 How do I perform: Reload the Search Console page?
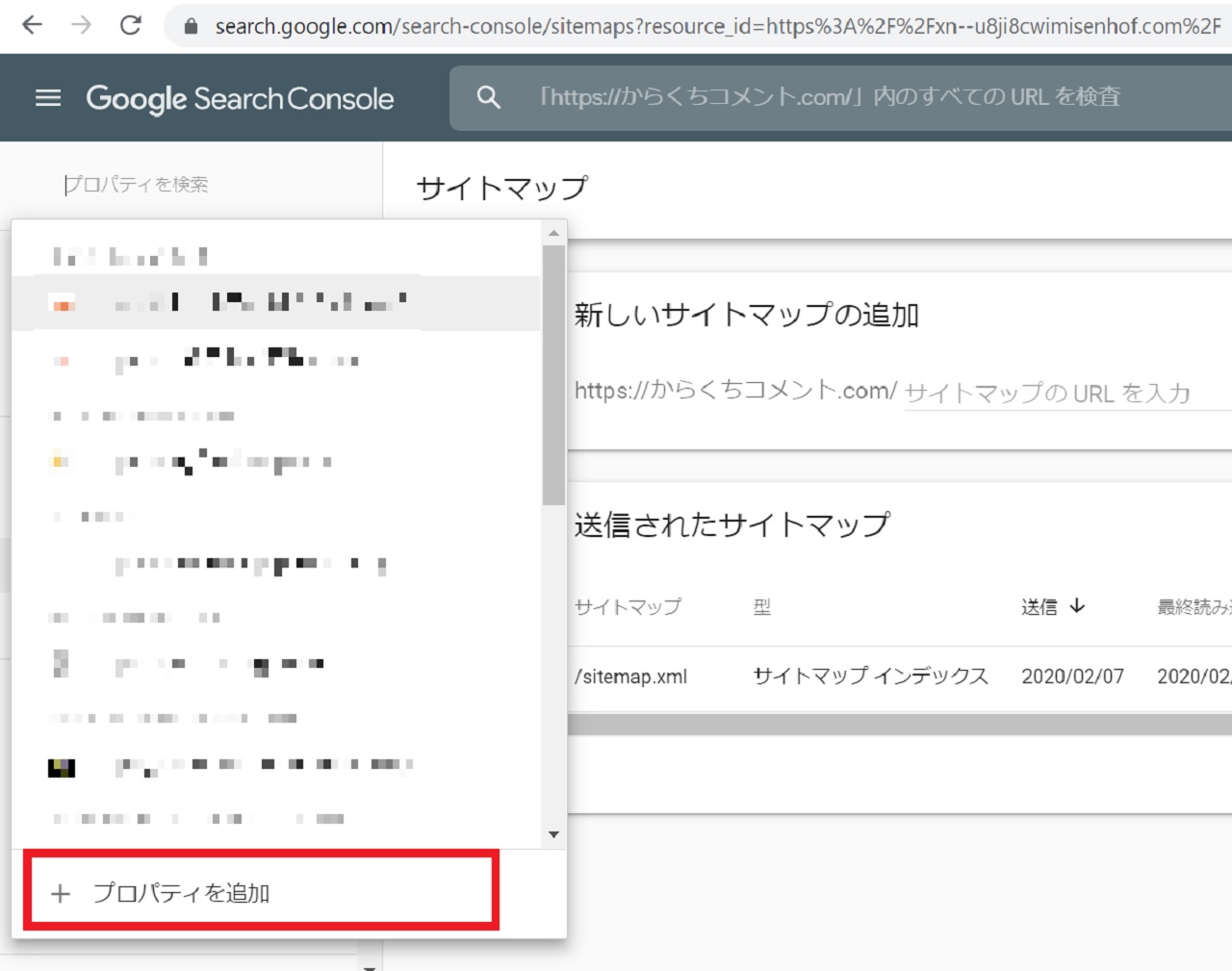pyautogui.click(x=131, y=26)
